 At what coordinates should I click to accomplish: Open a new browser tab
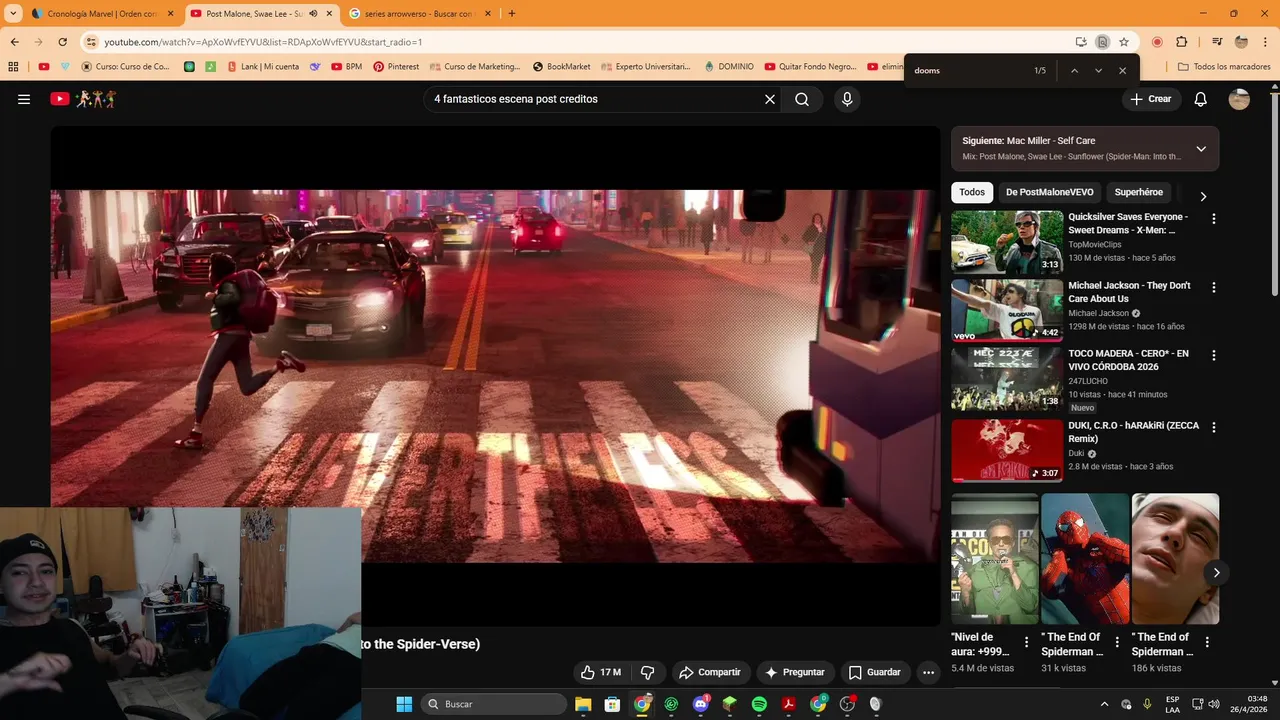click(x=512, y=14)
